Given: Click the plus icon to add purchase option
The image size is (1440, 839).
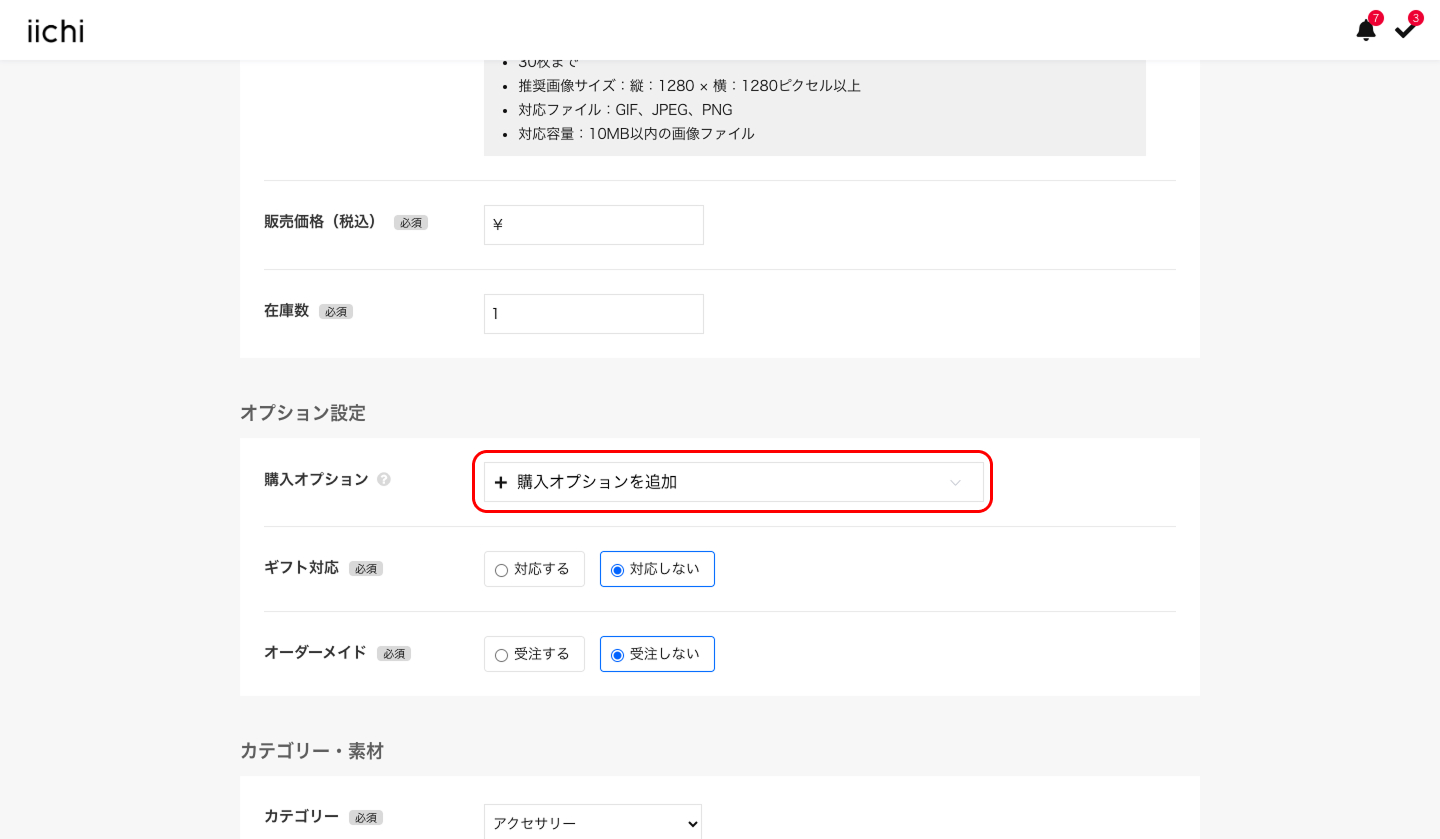Looking at the screenshot, I should (x=501, y=482).
